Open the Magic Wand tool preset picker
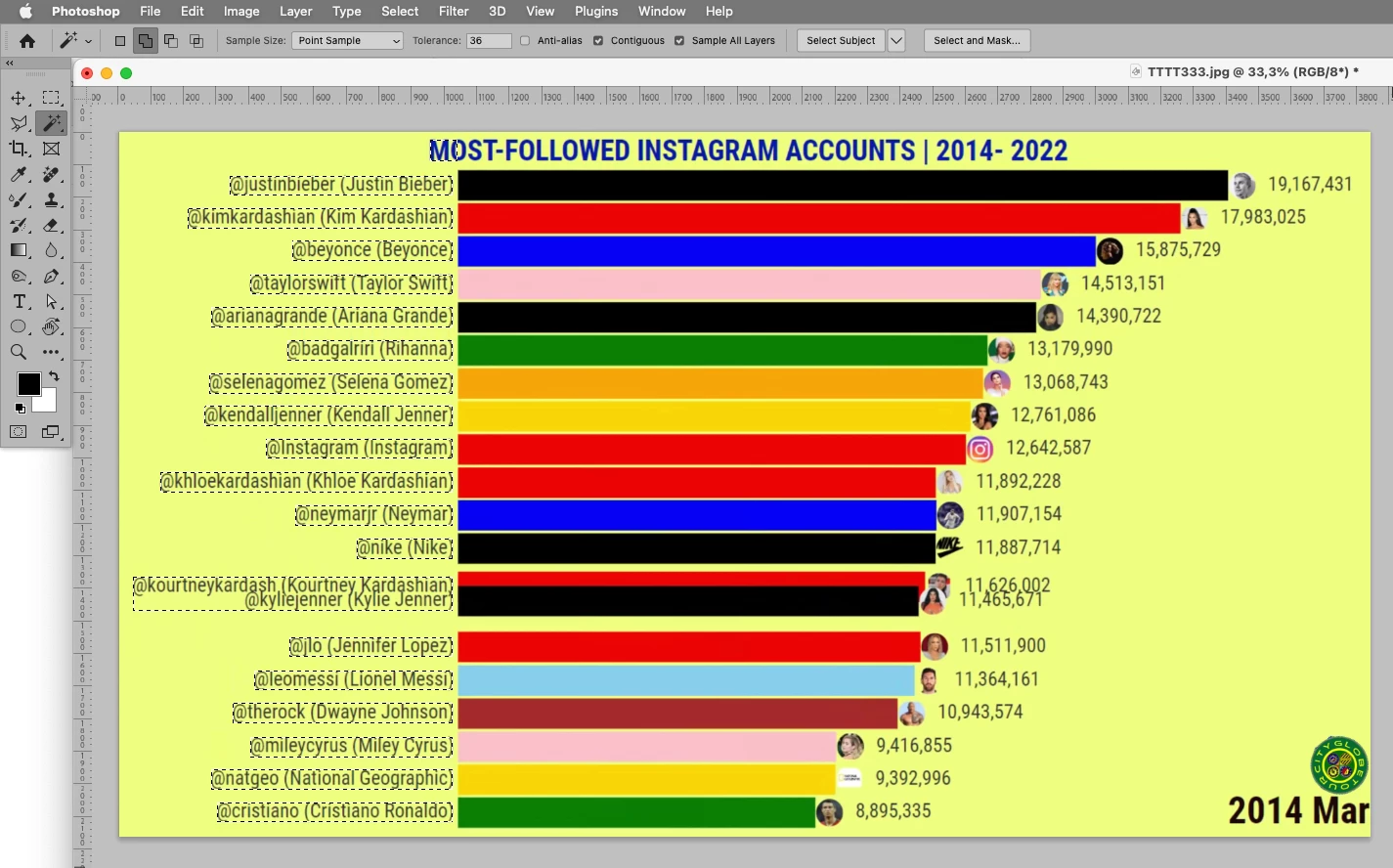Viewport: 1393px width, 868px height. (75, 41)
